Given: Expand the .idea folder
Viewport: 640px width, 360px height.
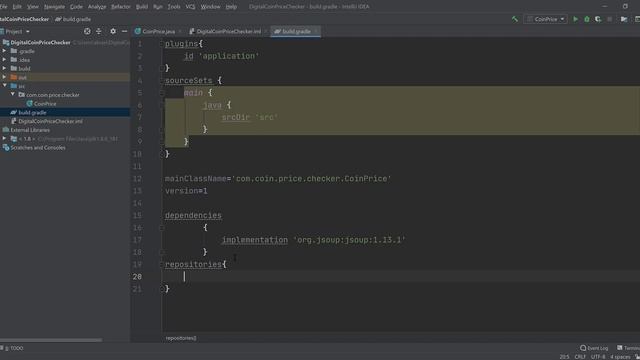Looking at the screenshot, I should click(4, 60).
